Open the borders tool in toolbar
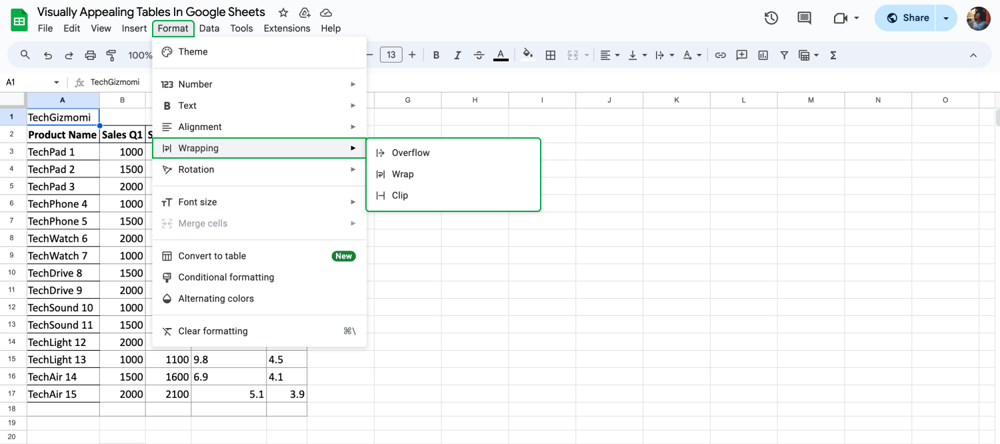The image size is (1000, 444). [x=550, y=55]
